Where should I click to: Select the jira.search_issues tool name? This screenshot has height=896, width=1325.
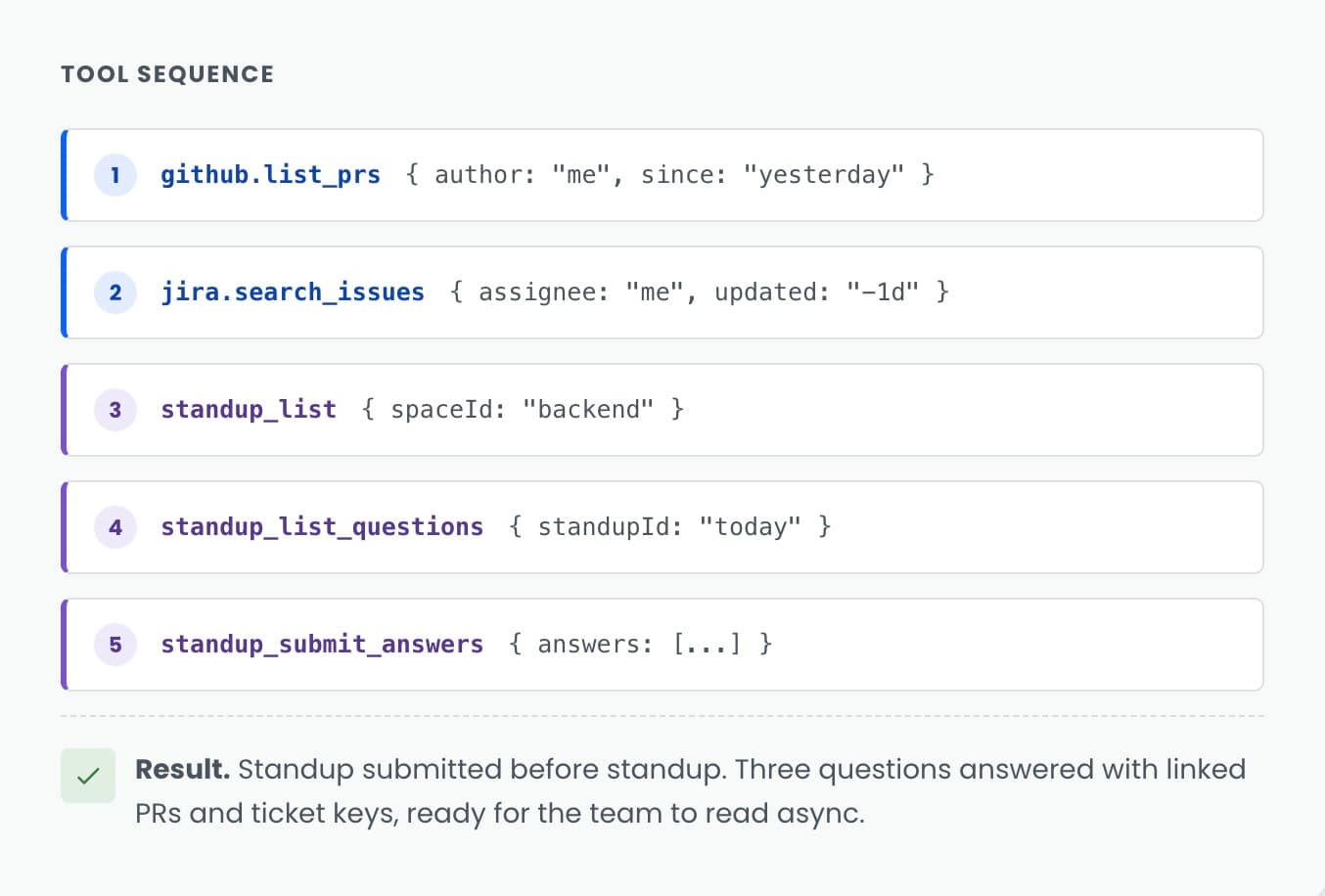tap(293, 292)
